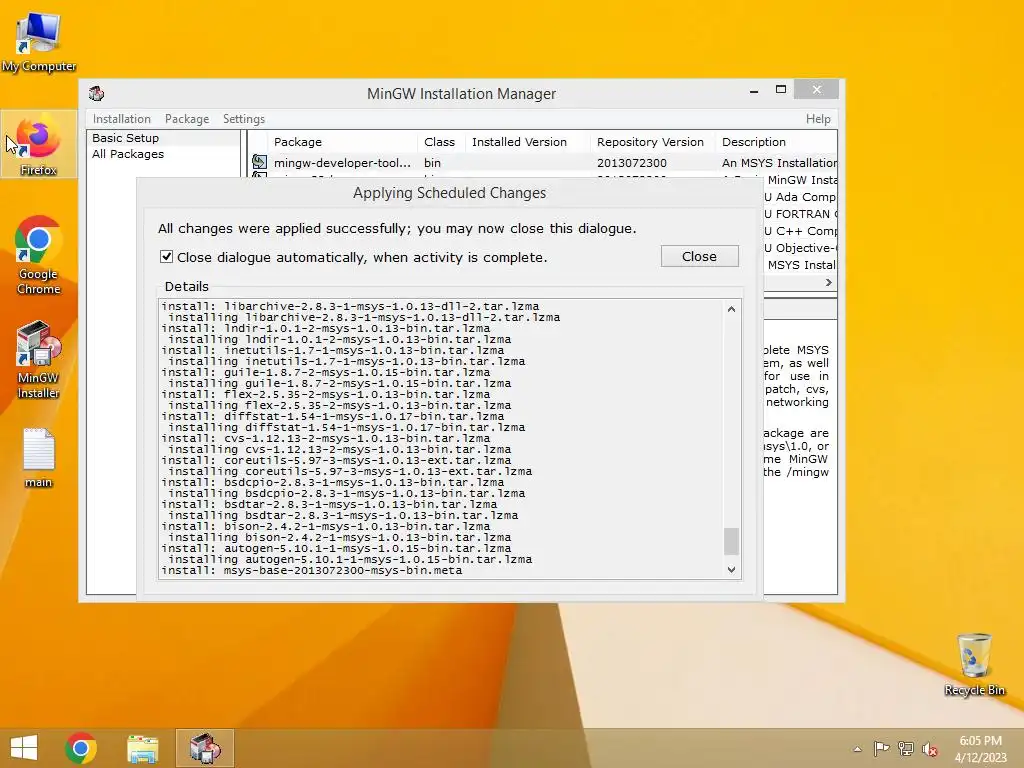Screen dimensions: 1024x768
Task: Open MinGW Installer desktop shortcut
Action: pos(38,359)
